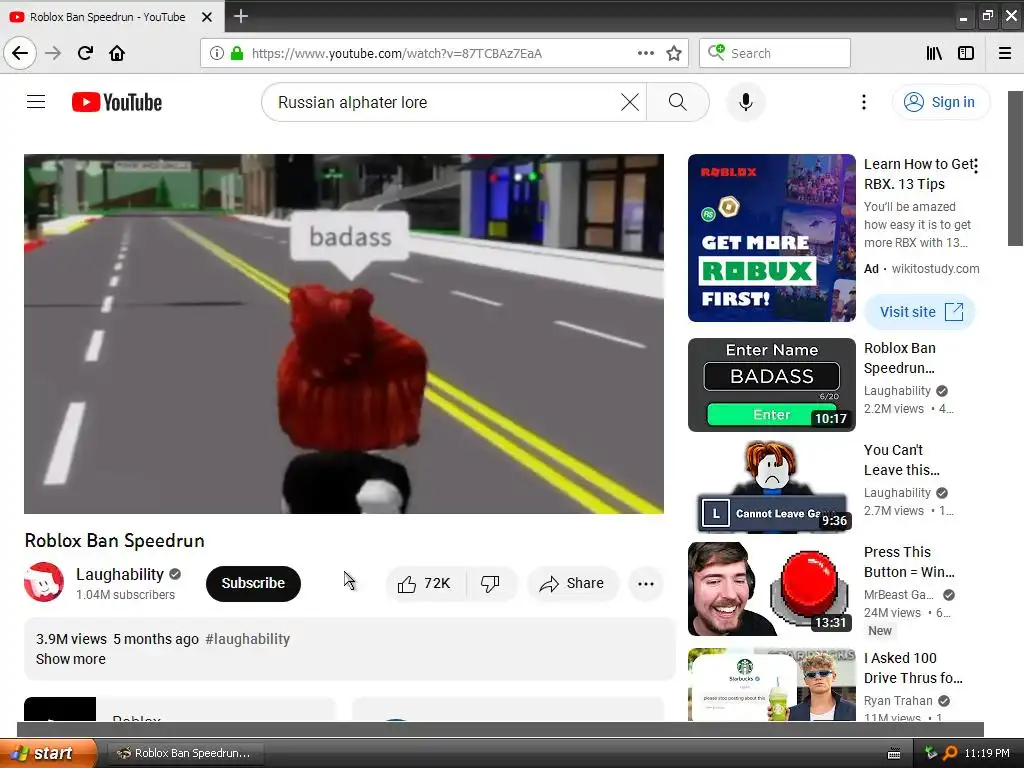This screenshot has width=1024, height=768.
Task: Click the Sign in button
Action: tap(940, 102)
